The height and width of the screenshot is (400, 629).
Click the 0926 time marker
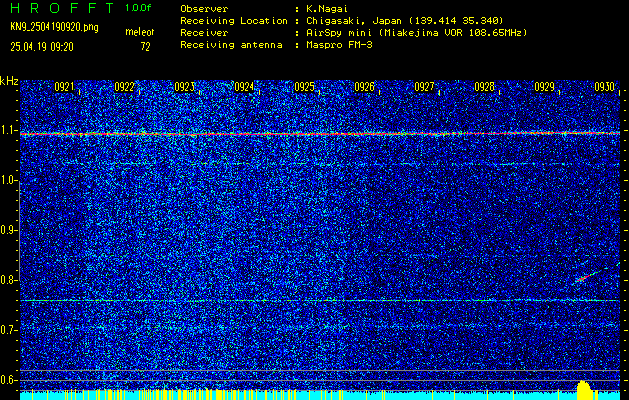(x=365, y=87)
